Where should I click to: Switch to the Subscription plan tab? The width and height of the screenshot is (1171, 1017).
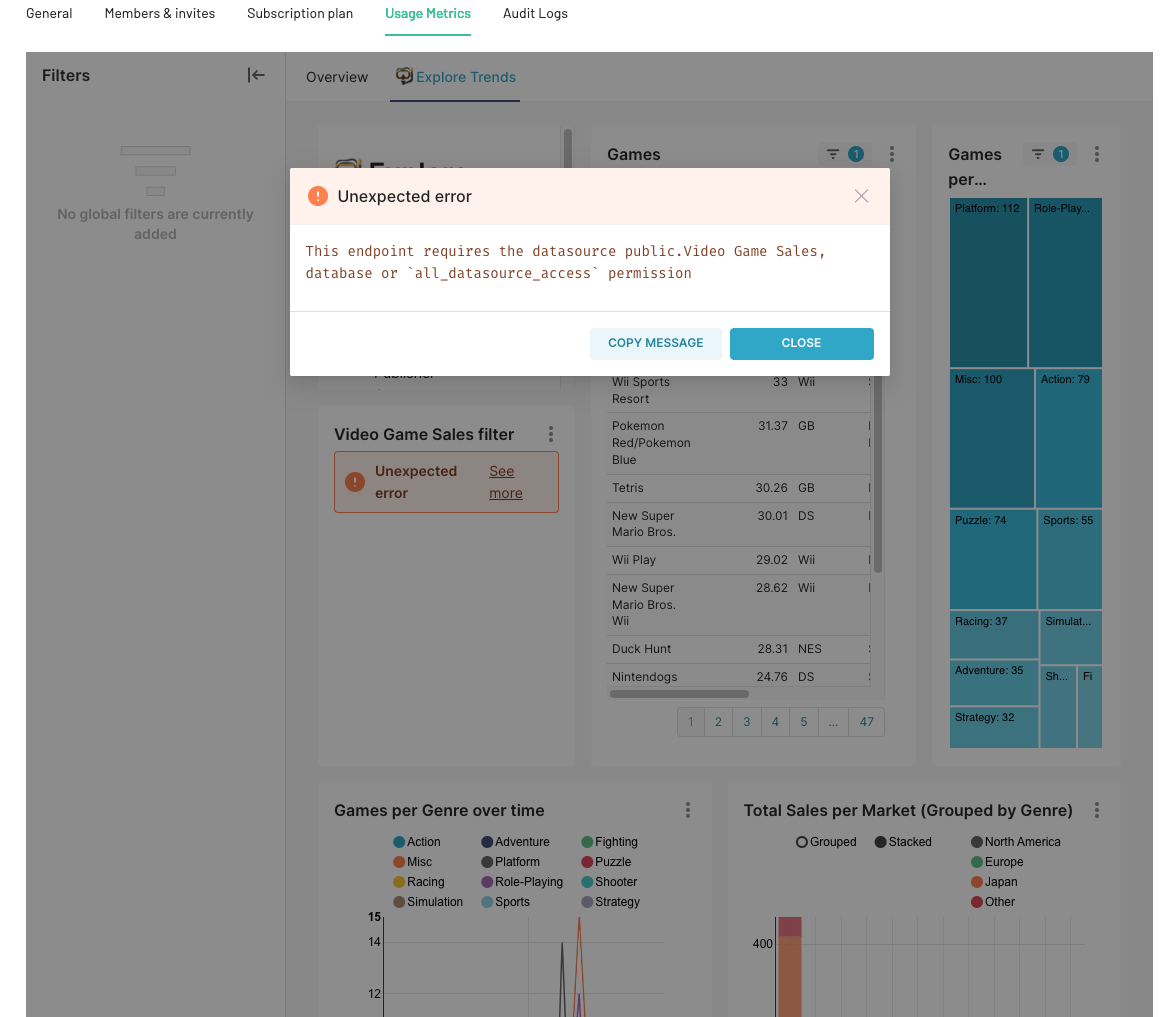point(299,13)
